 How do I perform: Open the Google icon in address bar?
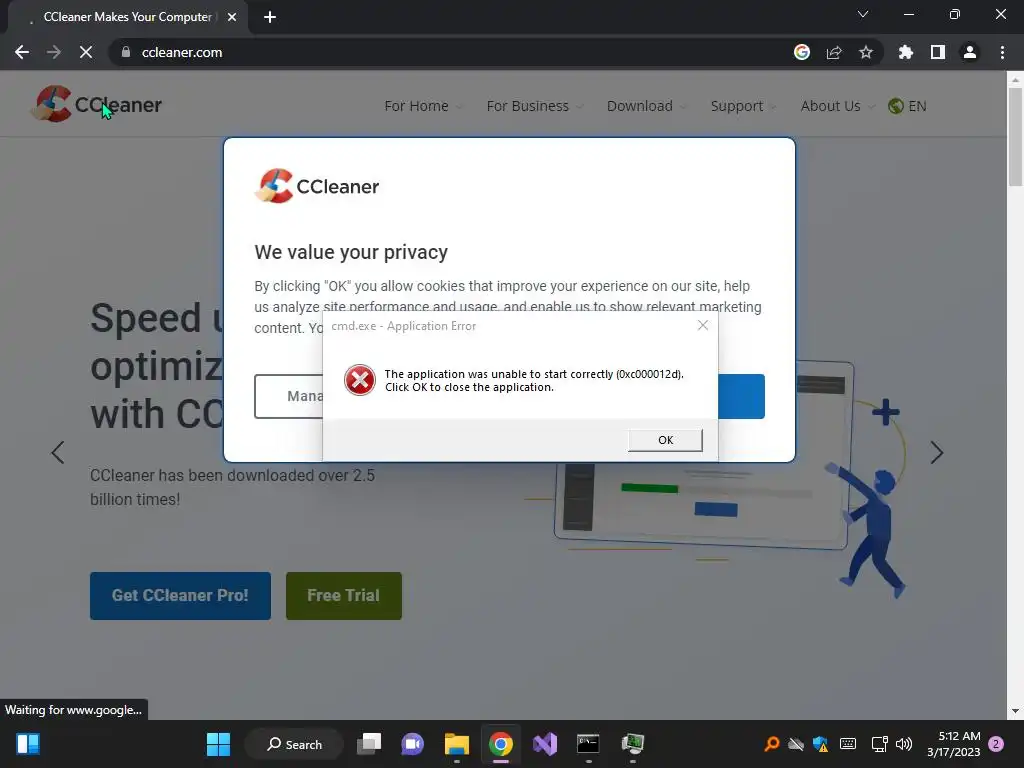[802, 52]
